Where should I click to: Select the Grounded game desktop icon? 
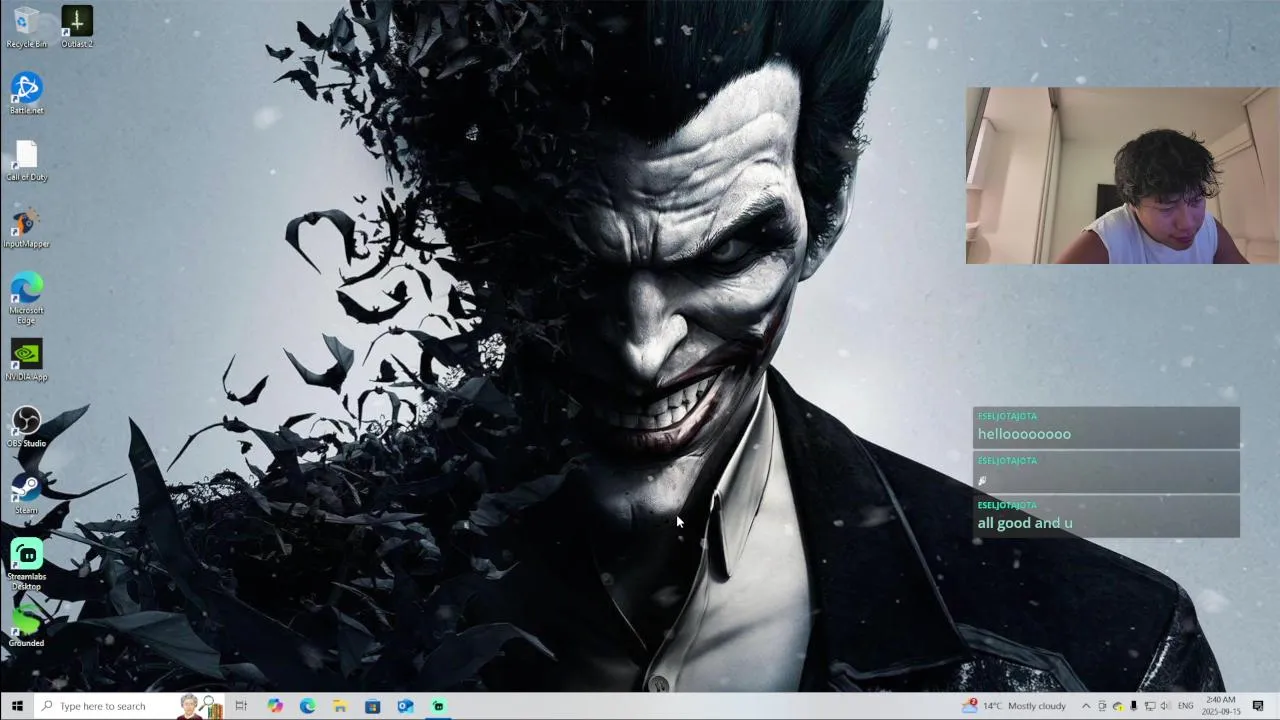click(x=26, y=627)
